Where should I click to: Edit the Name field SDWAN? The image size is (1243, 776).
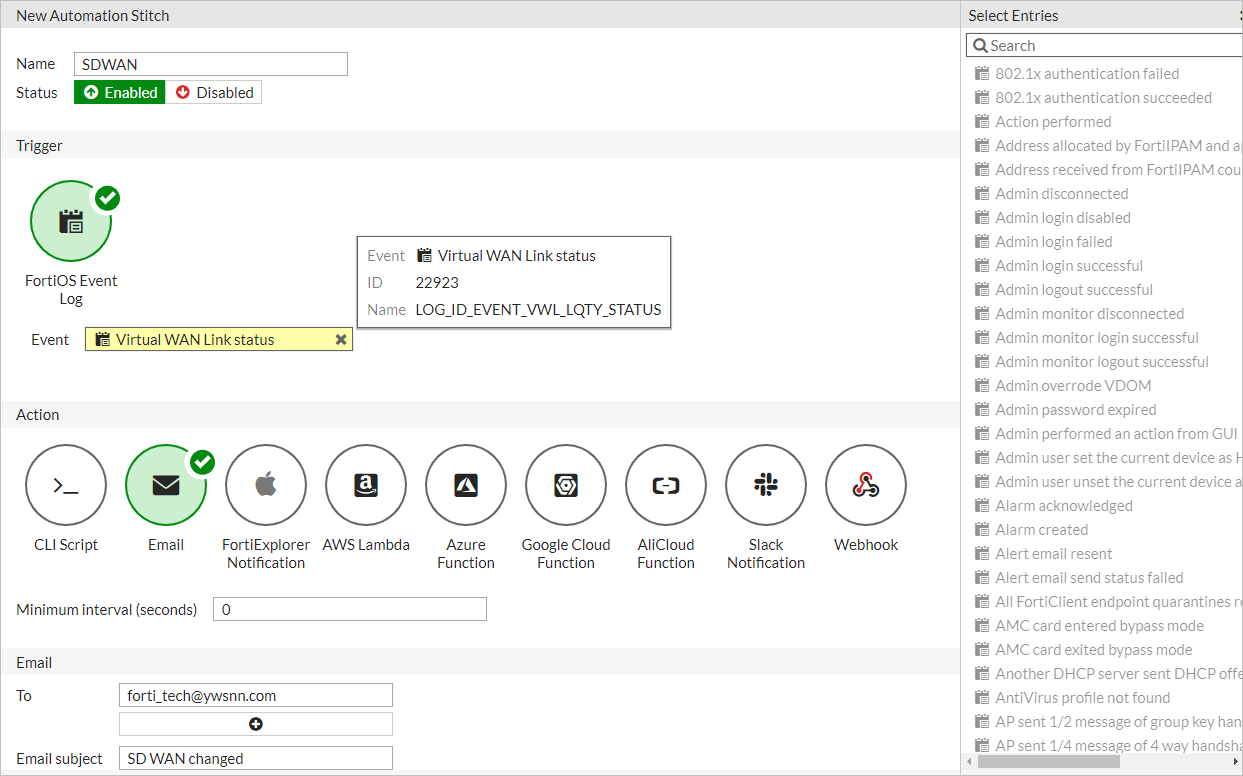click(211, 64)
